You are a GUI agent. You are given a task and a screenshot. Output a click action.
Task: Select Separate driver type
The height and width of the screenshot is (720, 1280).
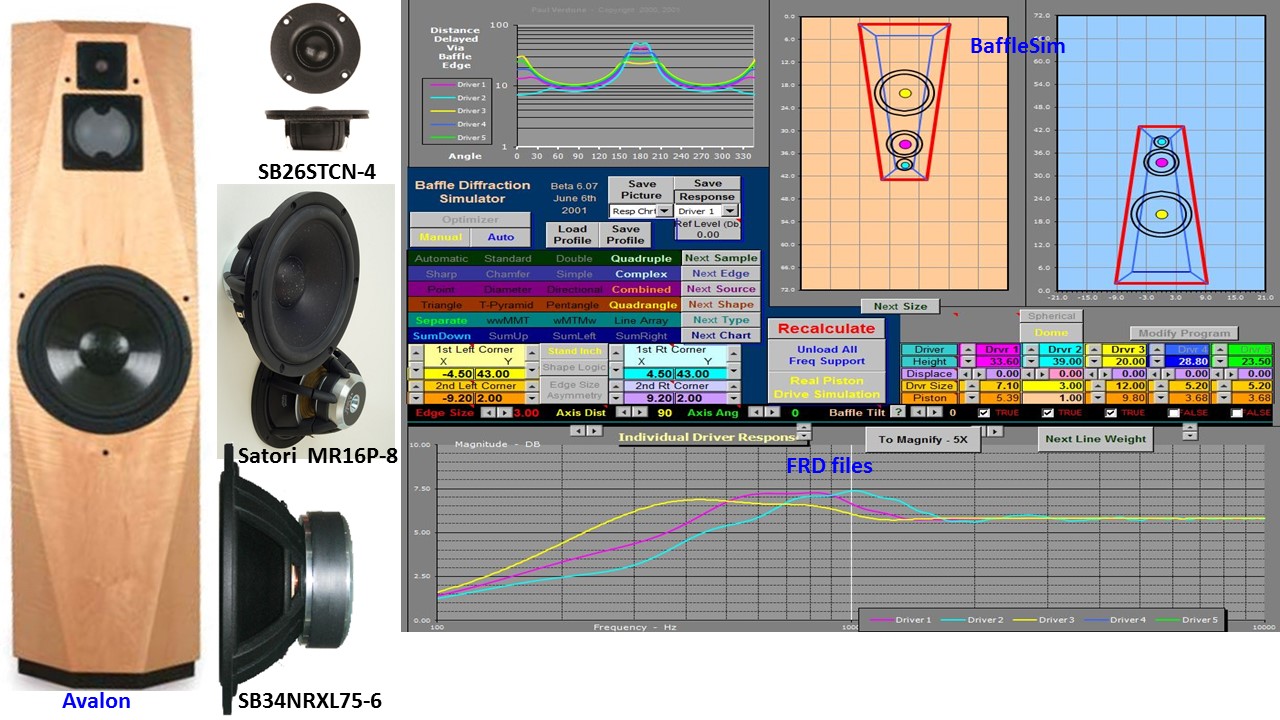(441, 320)
